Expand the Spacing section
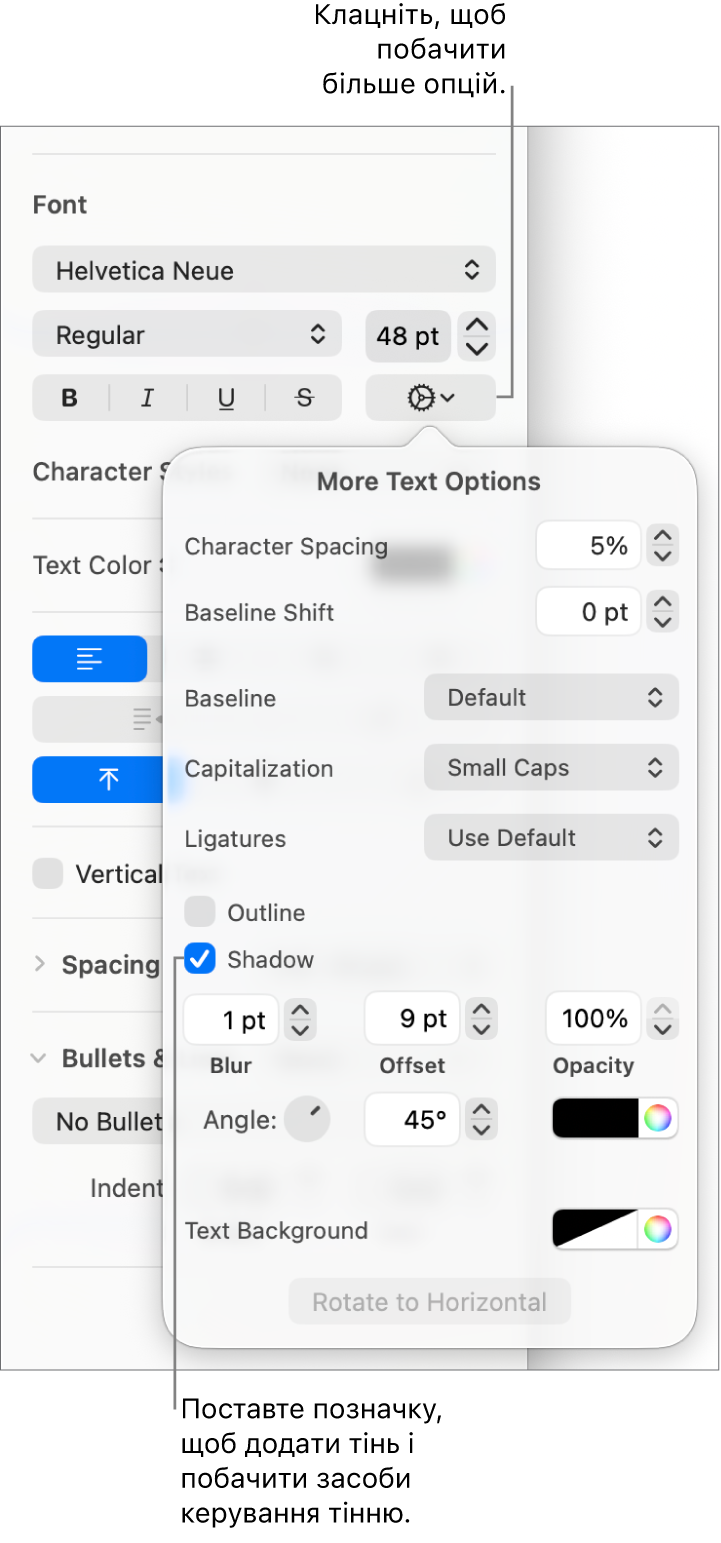The height and width of the screenshot is (1543, 721). 40,965
